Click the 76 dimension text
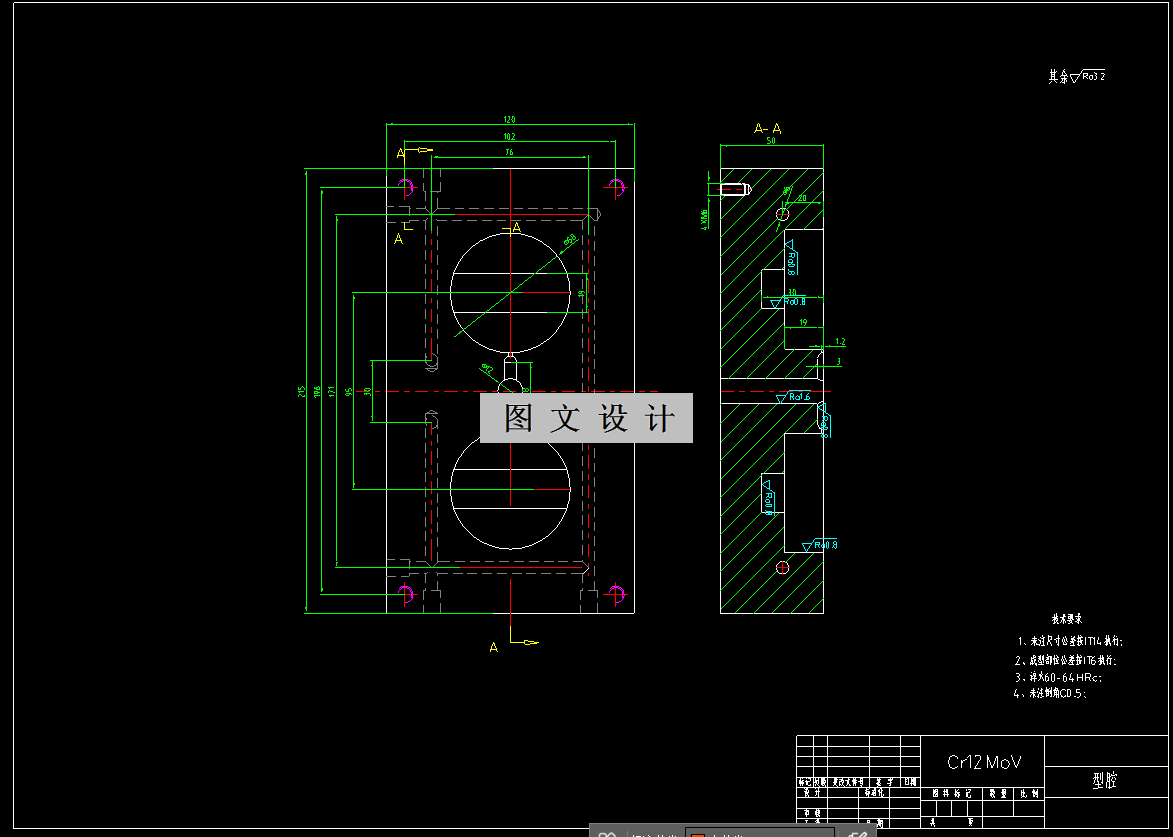Screen dimensions: 1173x837 point(509,153)
